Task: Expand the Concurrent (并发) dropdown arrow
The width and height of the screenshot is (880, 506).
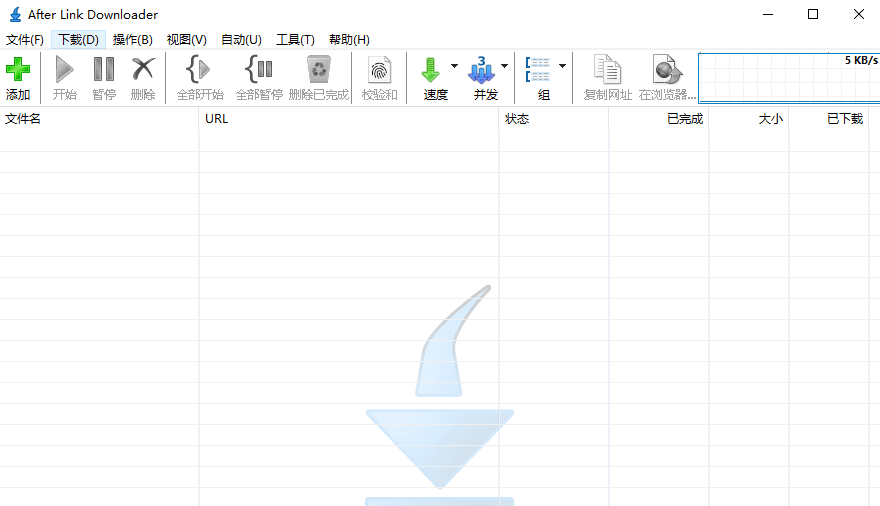Action: tap(504, 67)
